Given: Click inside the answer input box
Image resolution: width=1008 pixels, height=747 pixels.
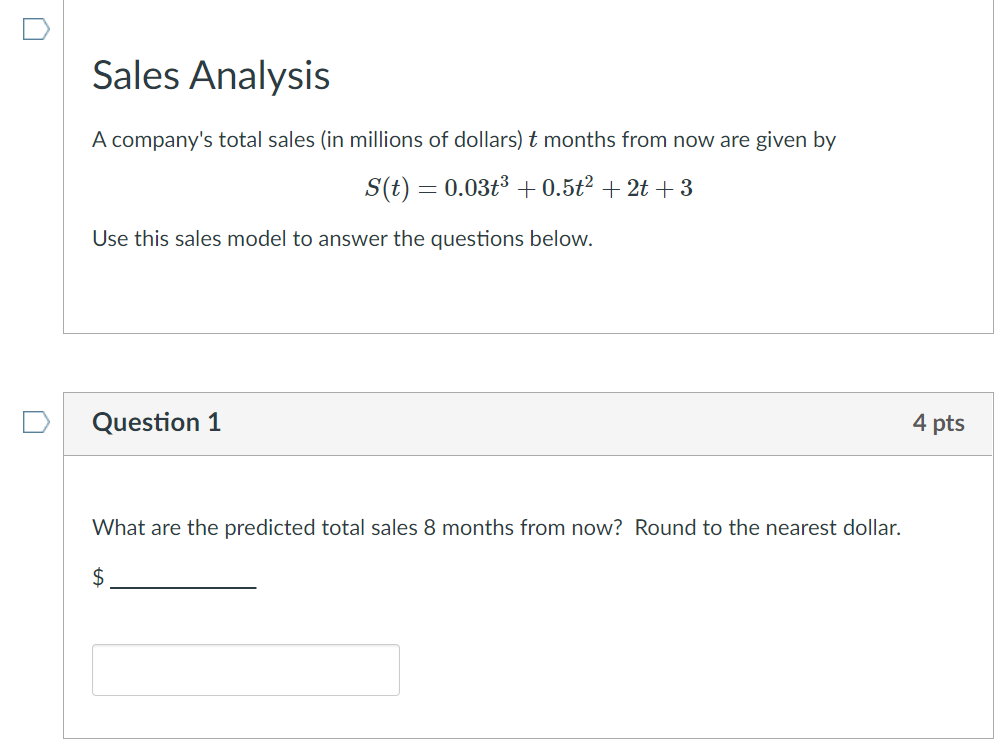Looking at the screenshot, I should 245,670.
